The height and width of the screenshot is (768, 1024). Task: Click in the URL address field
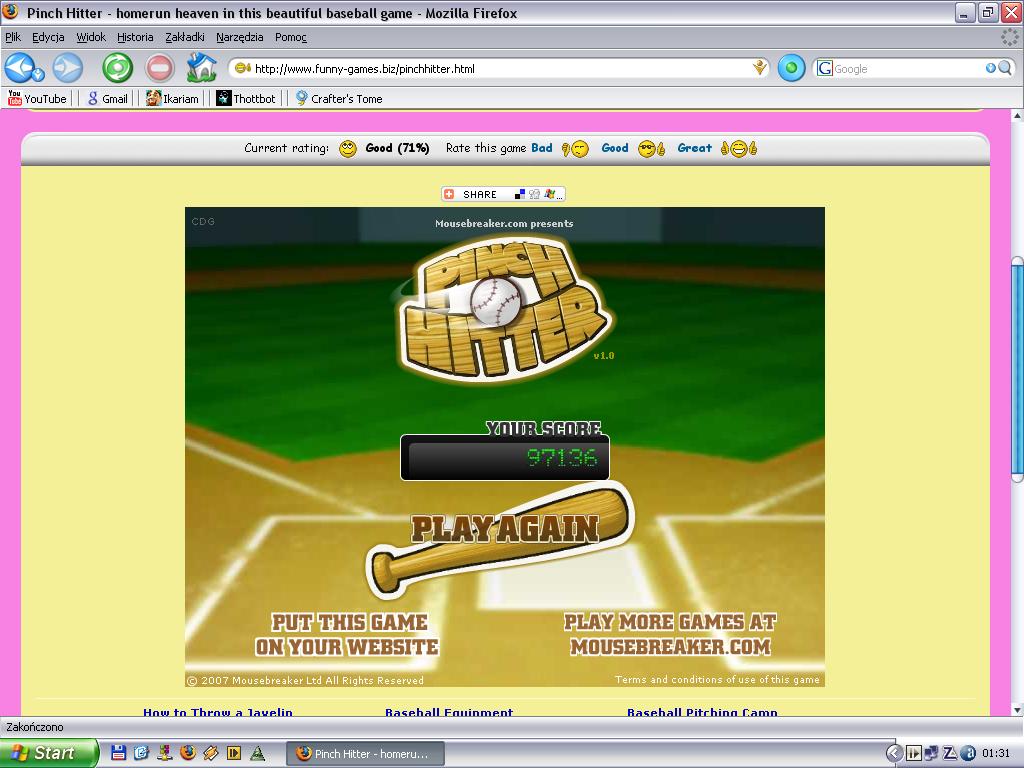(x=500, y=69)
